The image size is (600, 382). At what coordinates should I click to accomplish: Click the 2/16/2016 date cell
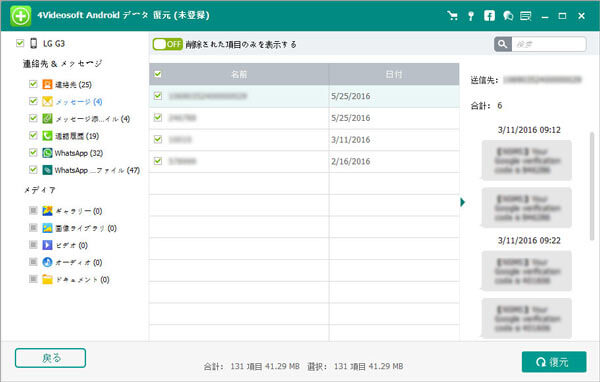tap(351, 162)
